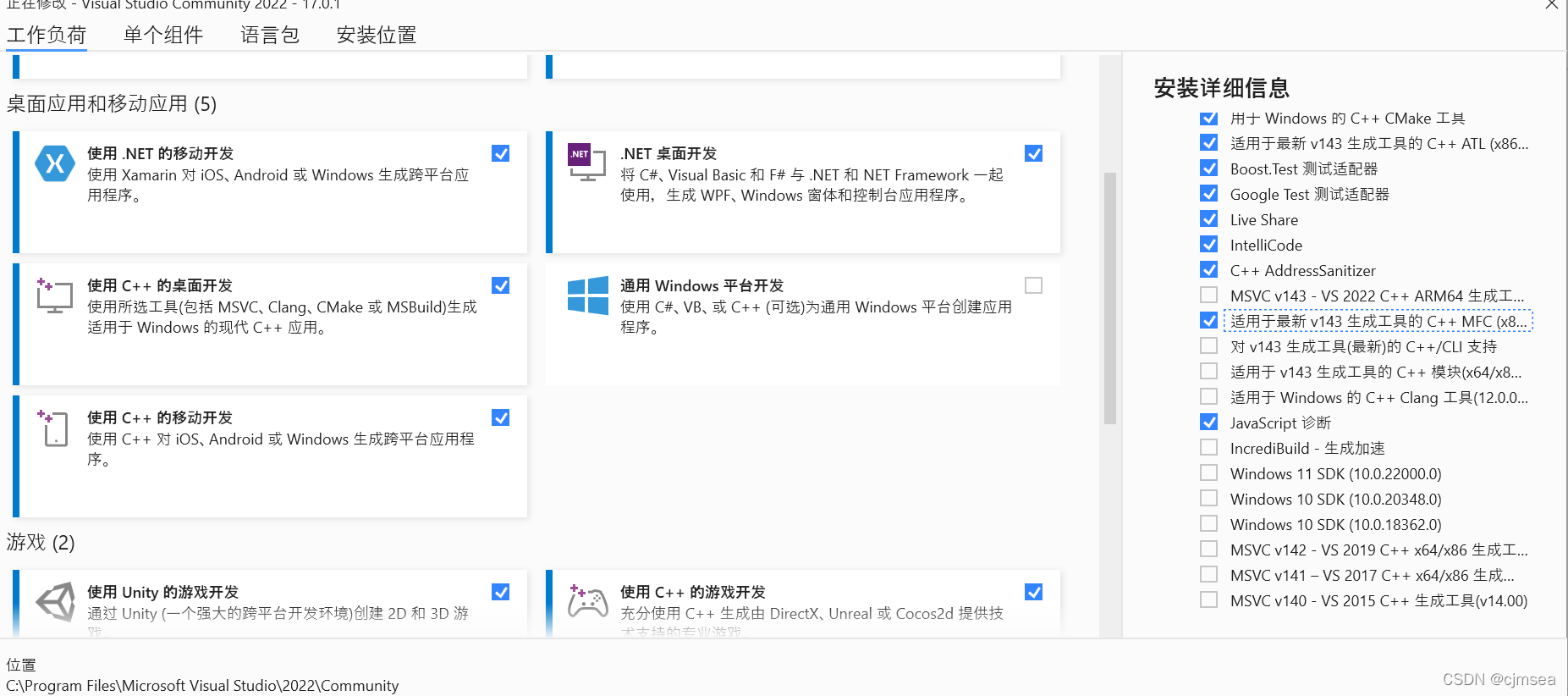
Task: Click the Unity game development icon
Action: click(x=55, y=602)
